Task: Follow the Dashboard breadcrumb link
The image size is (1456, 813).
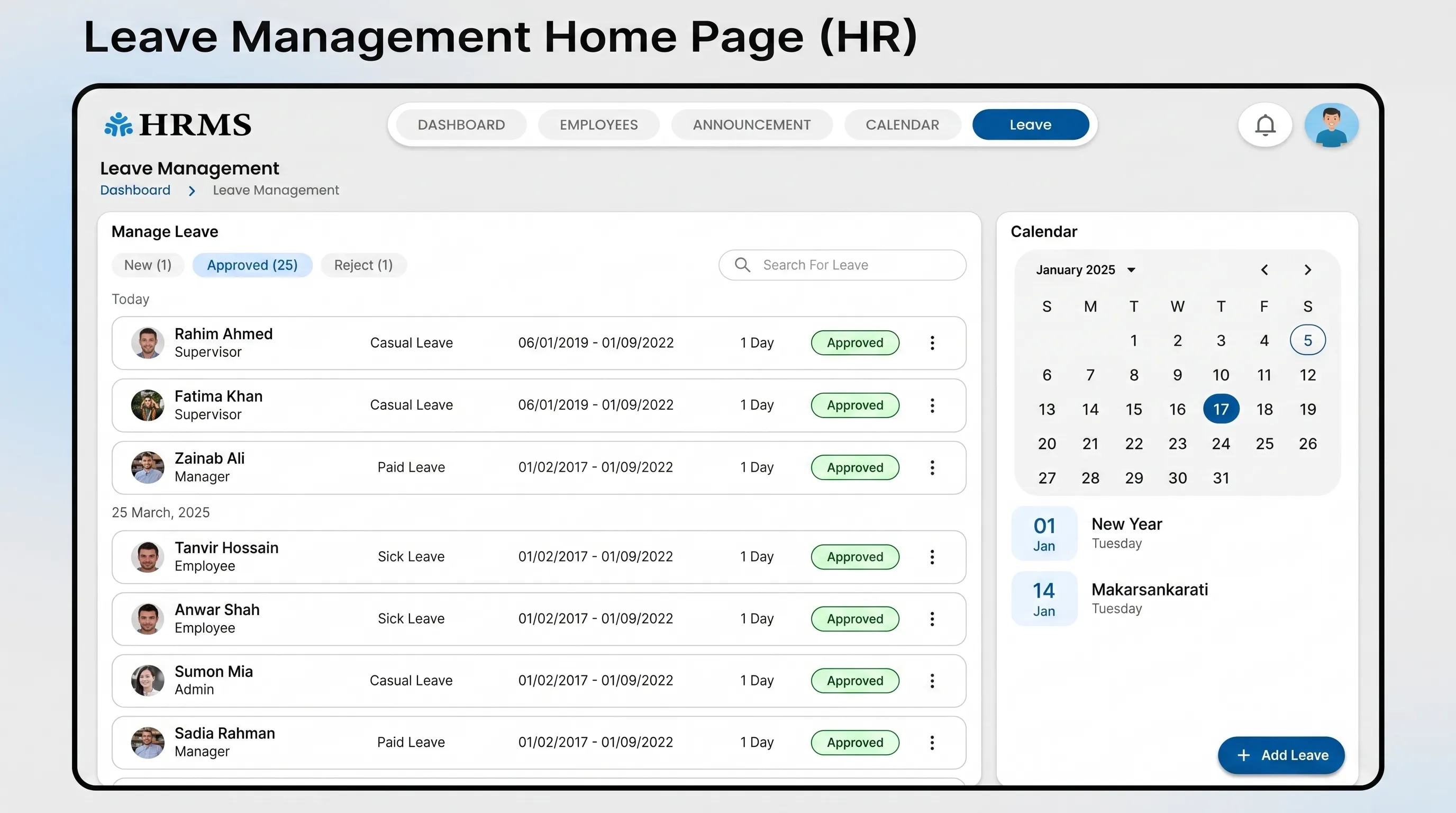Action: click(x=135, y=190)
